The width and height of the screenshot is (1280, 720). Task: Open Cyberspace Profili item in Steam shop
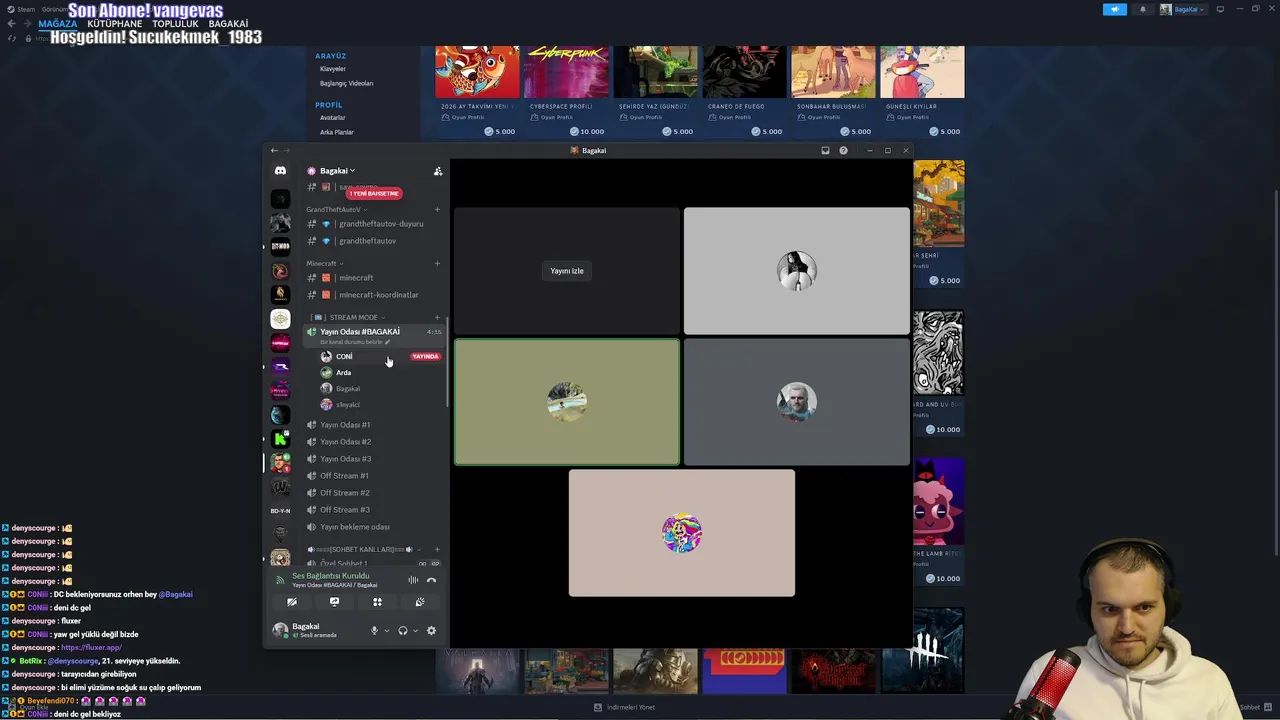pyautogui.click(x=567, y=90)
